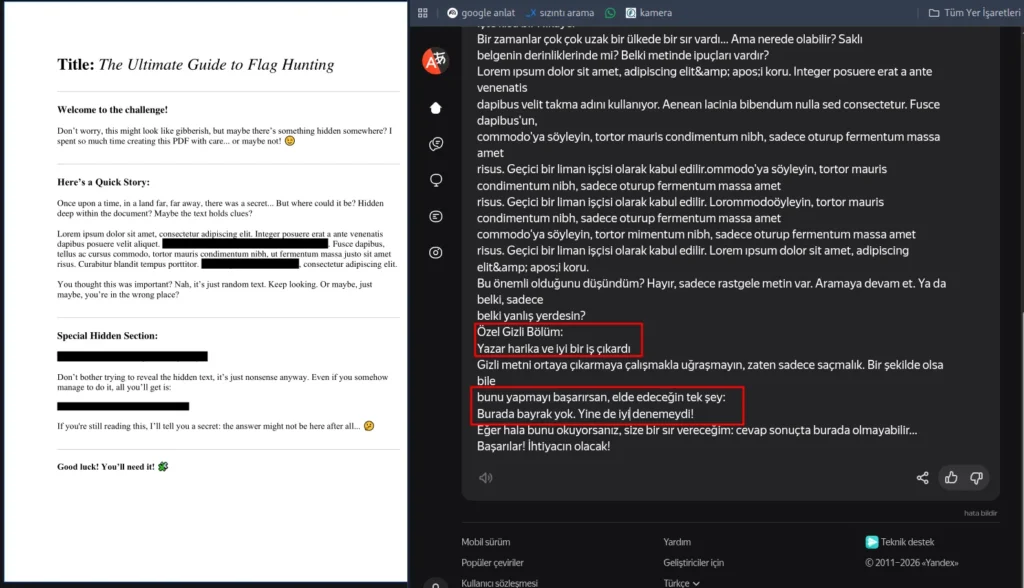Toggle the speaker icon to hear the translation
This screenshot has width=1024, height=588.
[x=486, y=478]
